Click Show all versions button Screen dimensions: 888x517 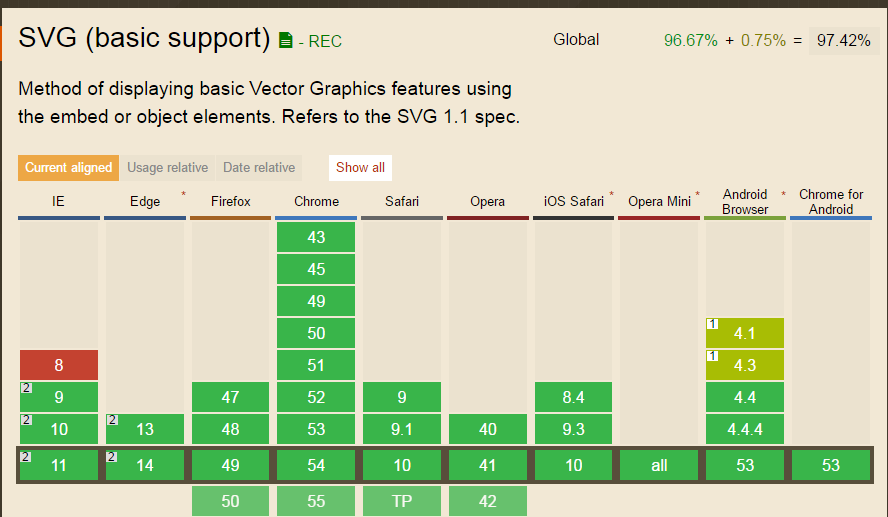(x=360, y=168)
